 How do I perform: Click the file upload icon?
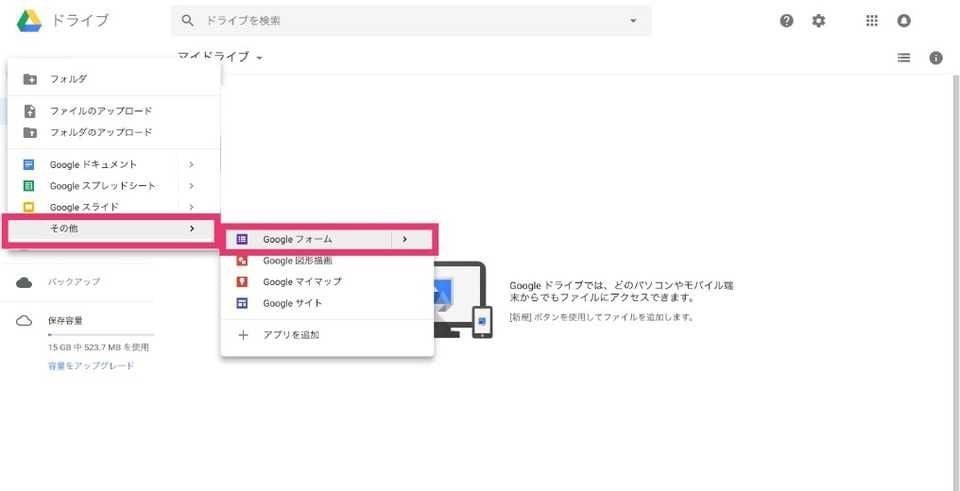29,111
